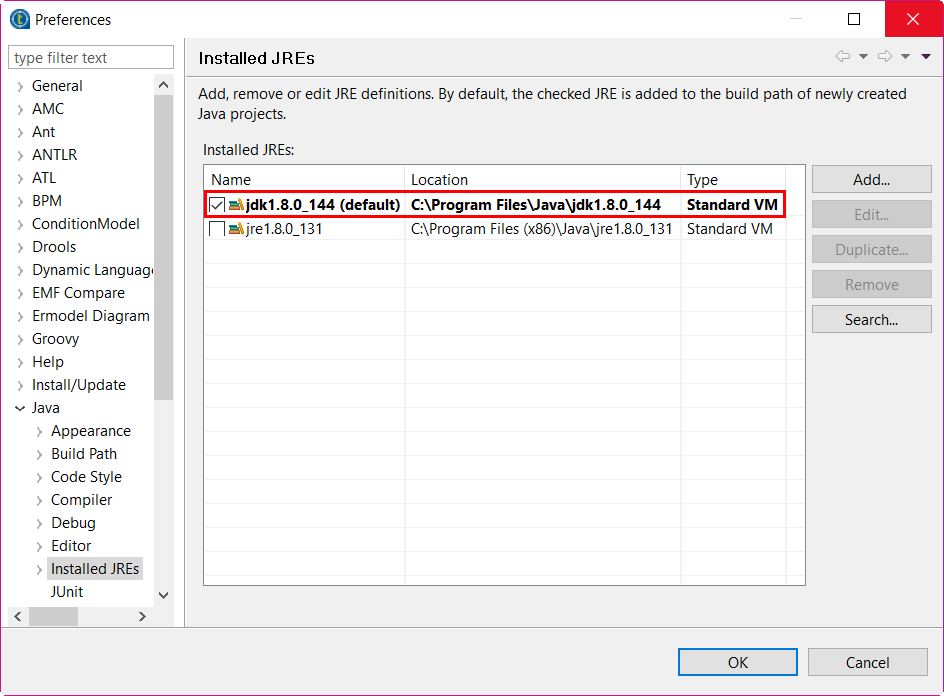Expand the General tree node
The width and height of the screenshot is (944, 696).
[20, 86]
